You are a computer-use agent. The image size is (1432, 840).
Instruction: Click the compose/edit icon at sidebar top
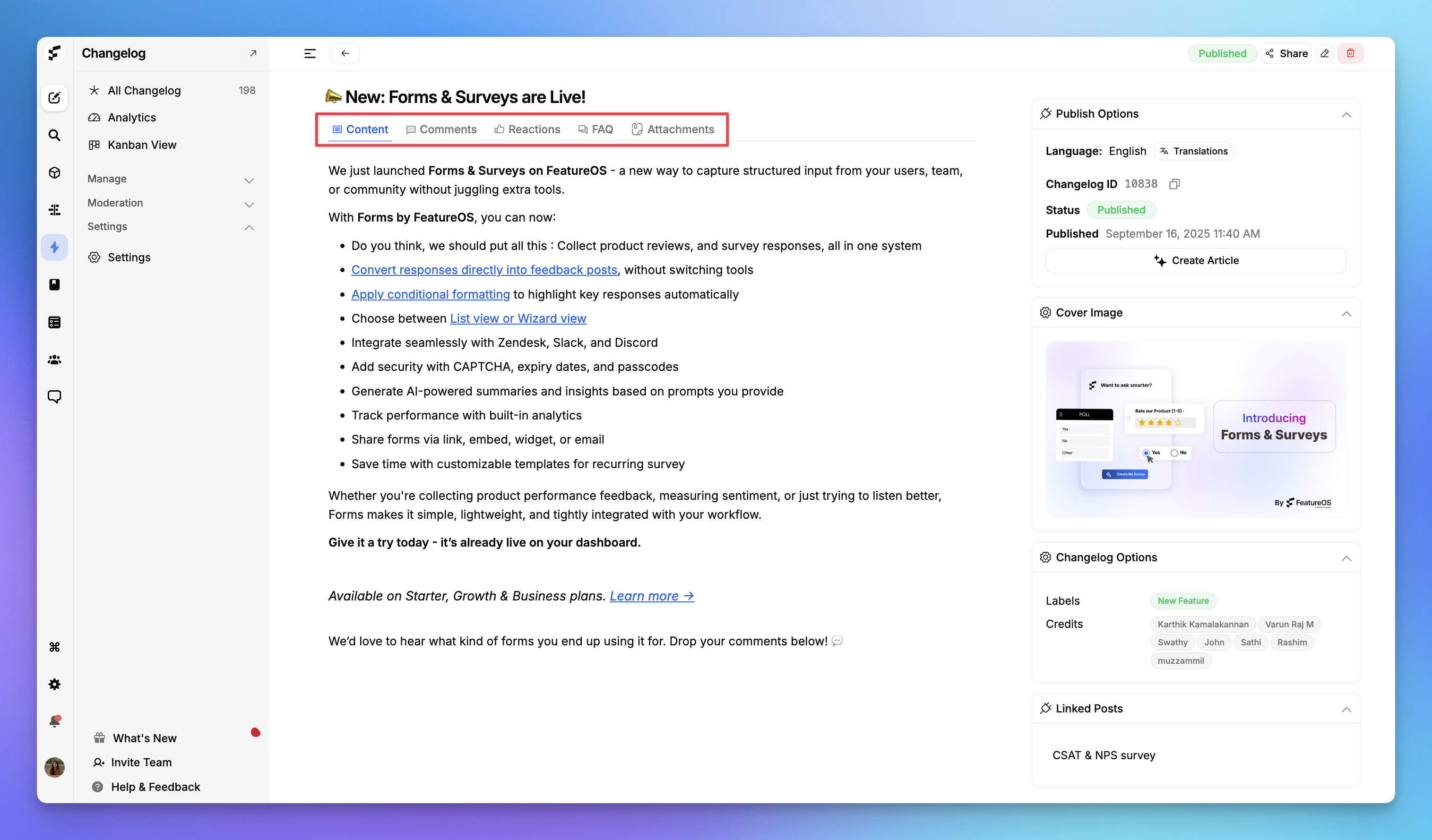(54, 97)
